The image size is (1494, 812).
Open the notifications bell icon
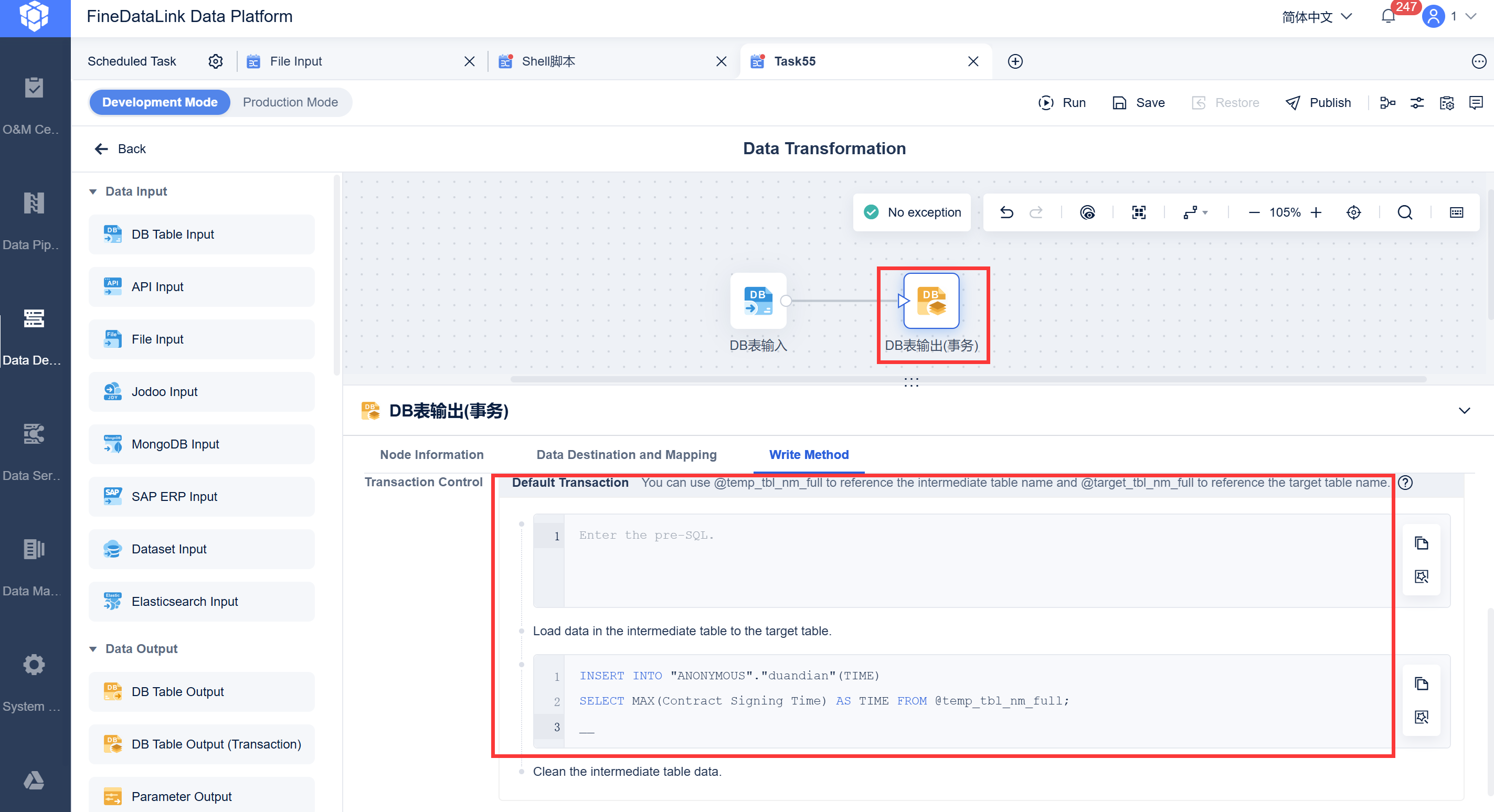[1388, 16]
